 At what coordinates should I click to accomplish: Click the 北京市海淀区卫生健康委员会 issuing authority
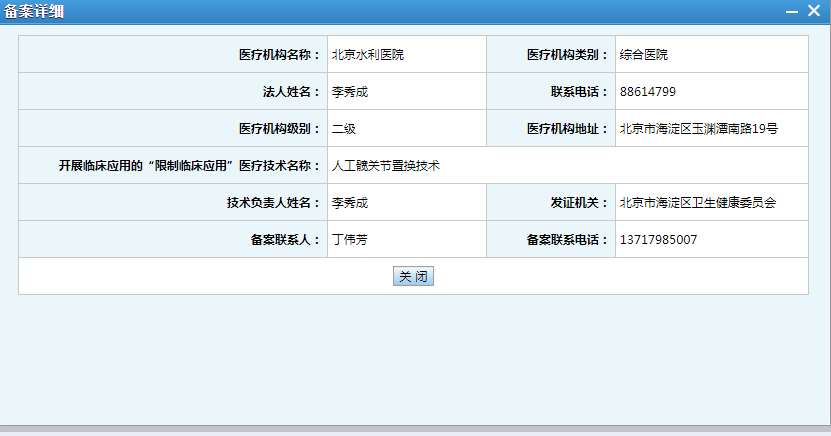click(x=697, y=203)
